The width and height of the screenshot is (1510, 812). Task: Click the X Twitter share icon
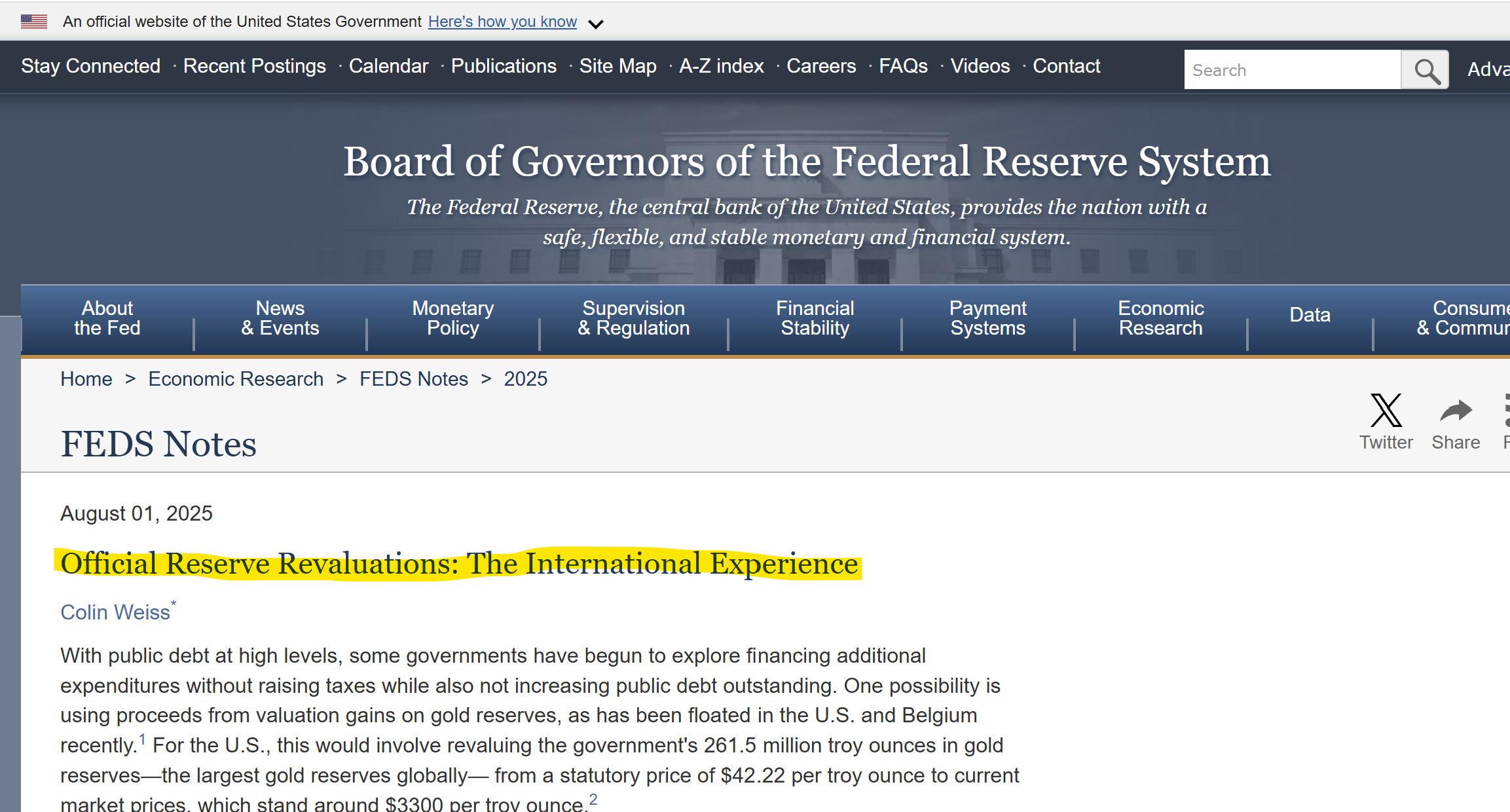point(1386,411)
